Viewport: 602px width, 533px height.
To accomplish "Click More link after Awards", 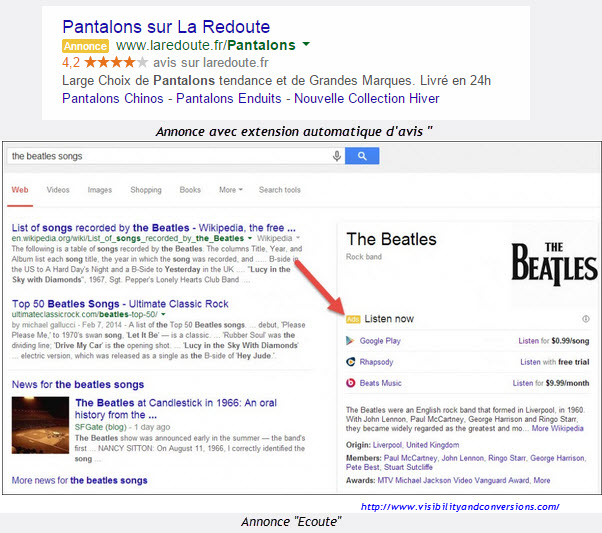I will click(542, 480).
